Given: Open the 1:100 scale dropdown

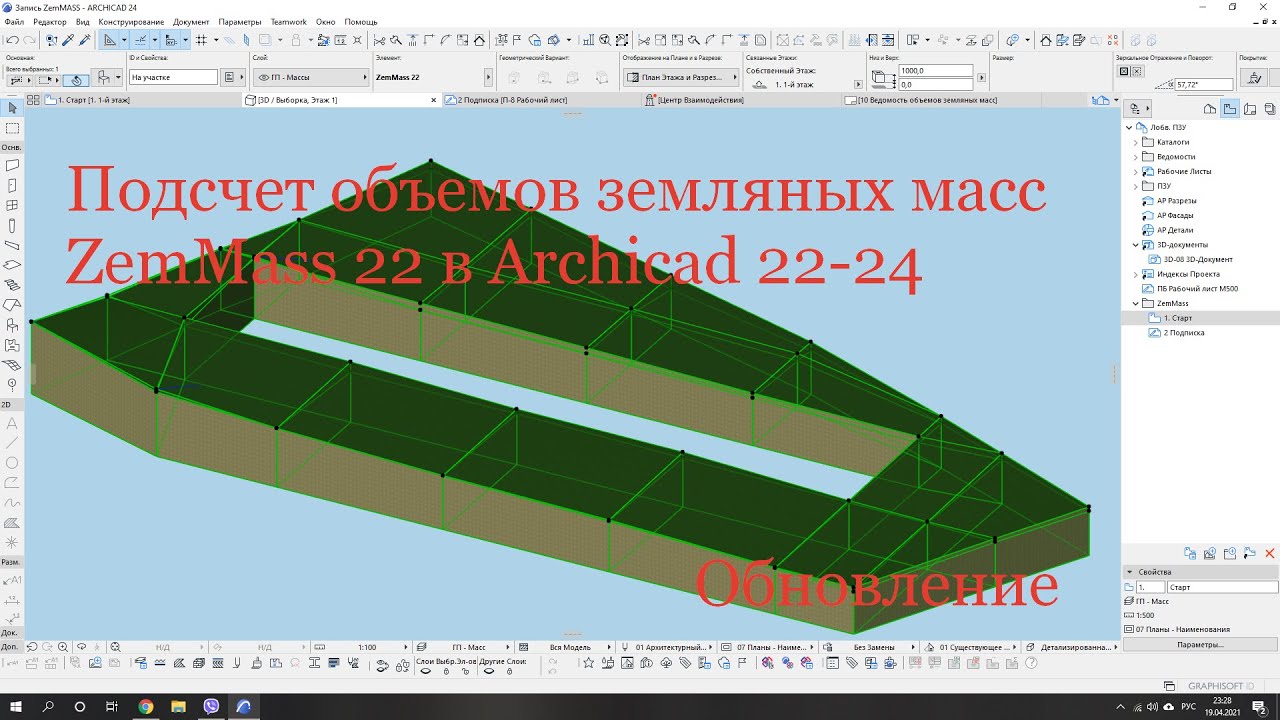Looking at the screenshot, I should tap(367, 647).
